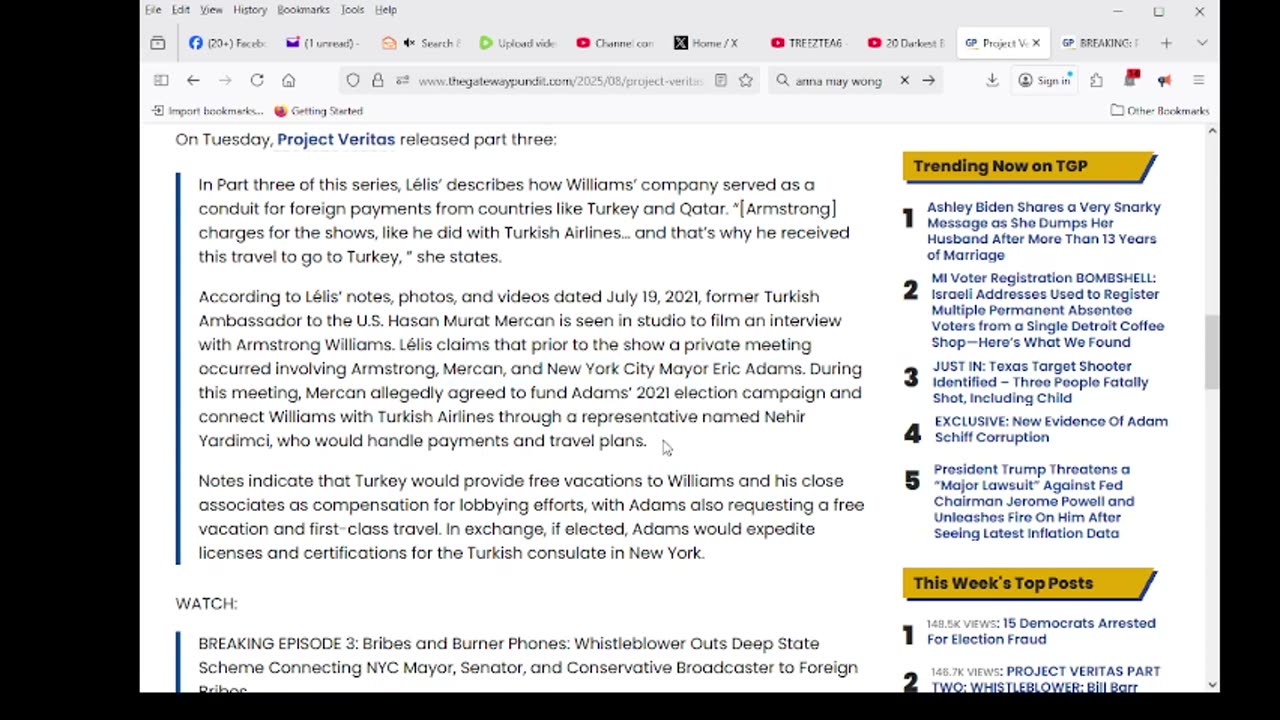Open the File menu
Image resolution: width=1280 pixels, height=720 pixels.
coord(153,10)
